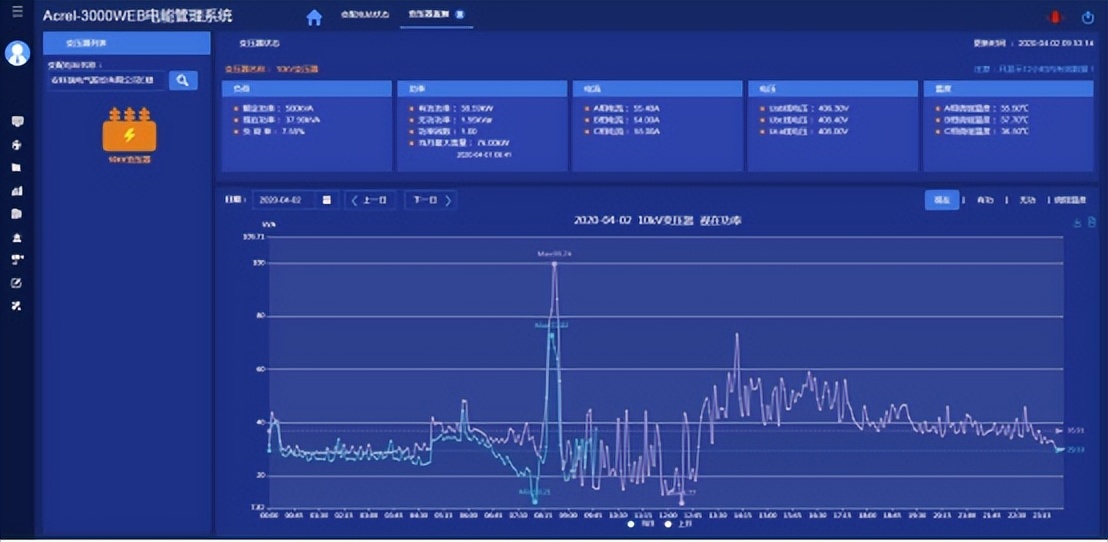Click the folder icon in left sidebar
1108x542 pixels.
click(x=17, y=168)
